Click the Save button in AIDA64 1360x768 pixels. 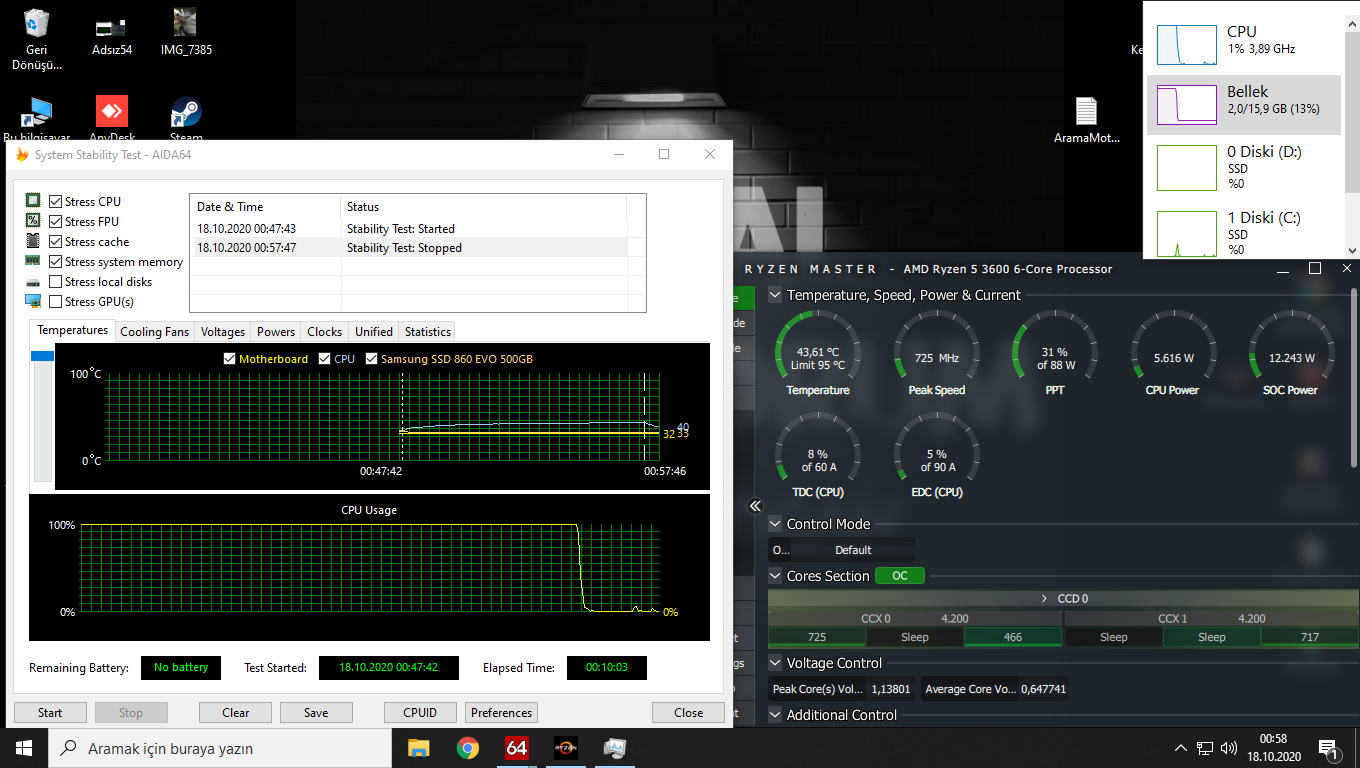pos(316,713)
